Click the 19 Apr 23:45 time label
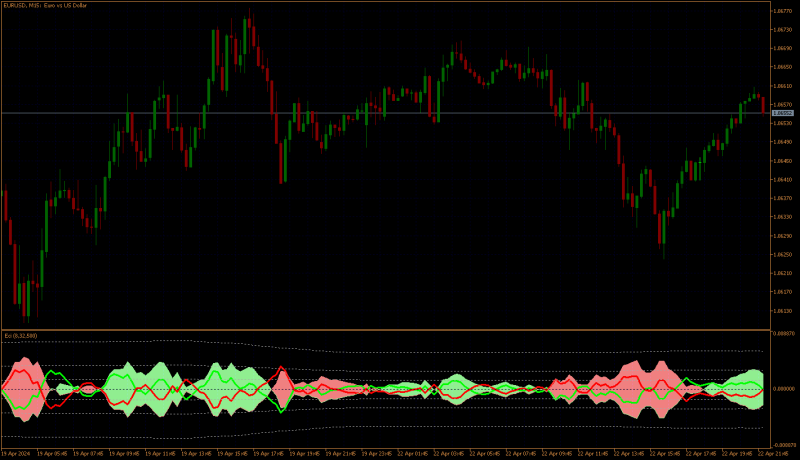The width and height of the screenshot is (800, 460). pos(377,453)
